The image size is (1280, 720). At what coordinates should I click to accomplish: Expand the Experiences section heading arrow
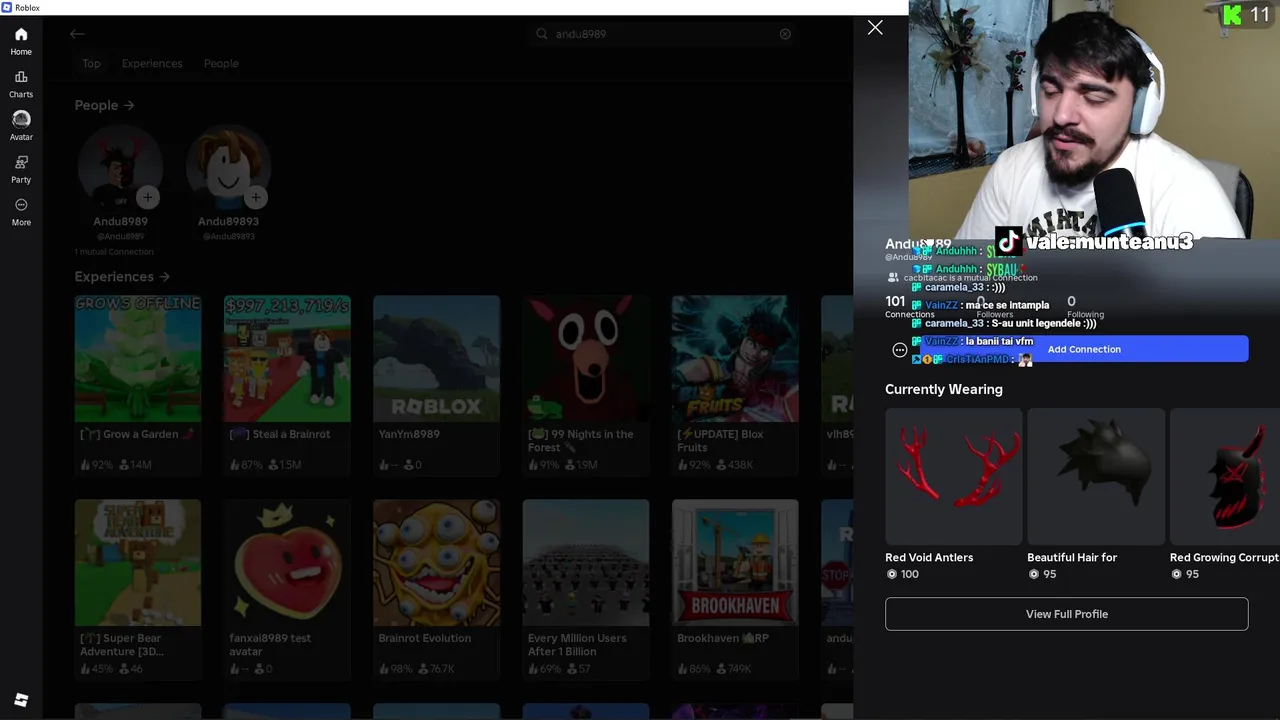pyautogui.click(x=164, y=276)
